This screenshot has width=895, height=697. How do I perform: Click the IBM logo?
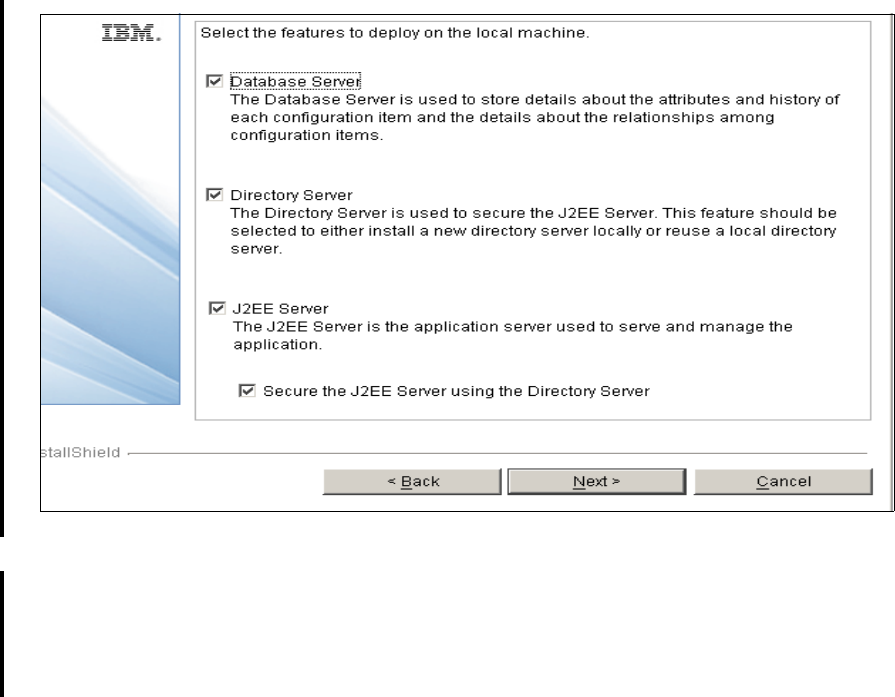coord(131,33)
